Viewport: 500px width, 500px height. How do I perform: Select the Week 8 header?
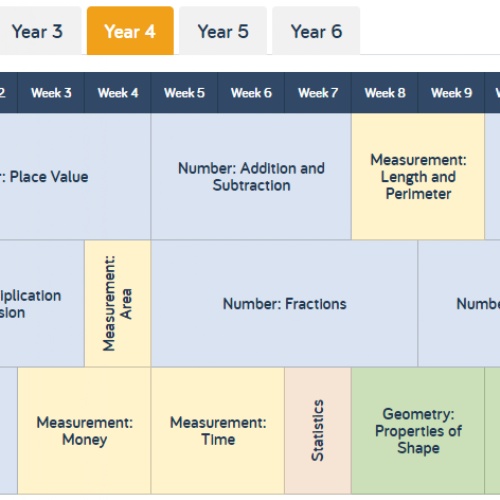coord(384,93)
